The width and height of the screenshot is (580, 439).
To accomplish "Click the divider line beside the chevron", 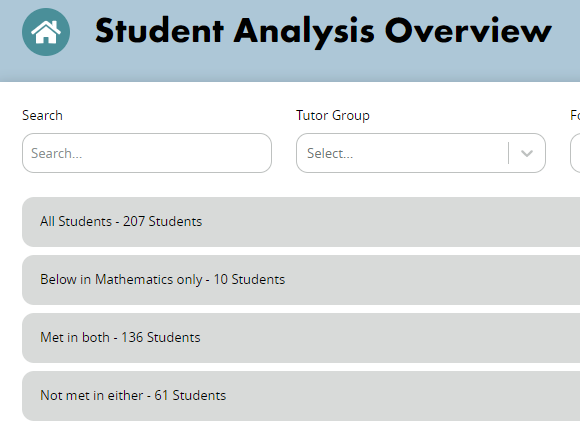I will click(x=509, y=153).
